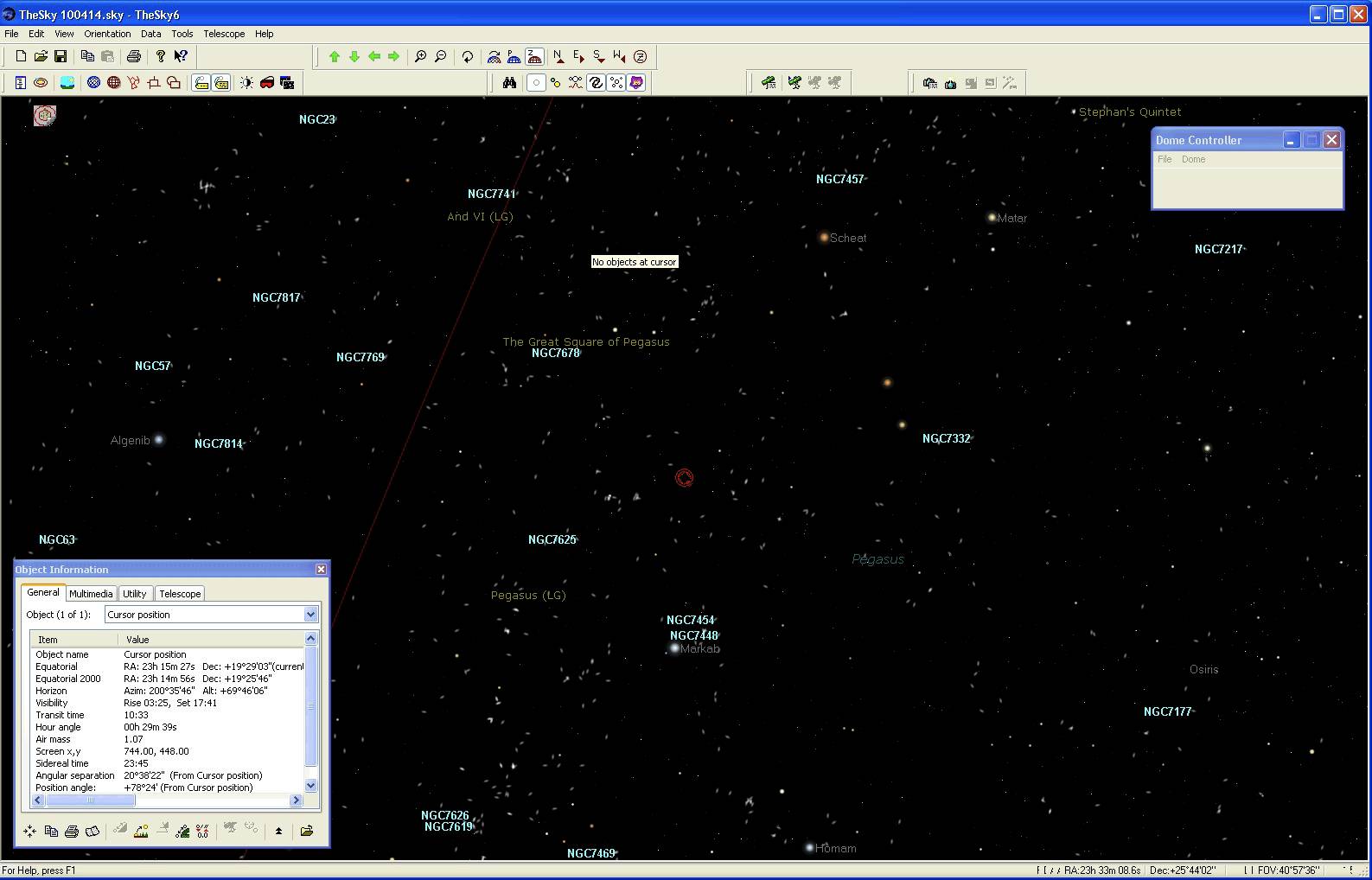This screenshot has height=880, width=1372.
Task: Switch to the Multimedia tab
Action: pyautogui.click(x=91, y=594)
